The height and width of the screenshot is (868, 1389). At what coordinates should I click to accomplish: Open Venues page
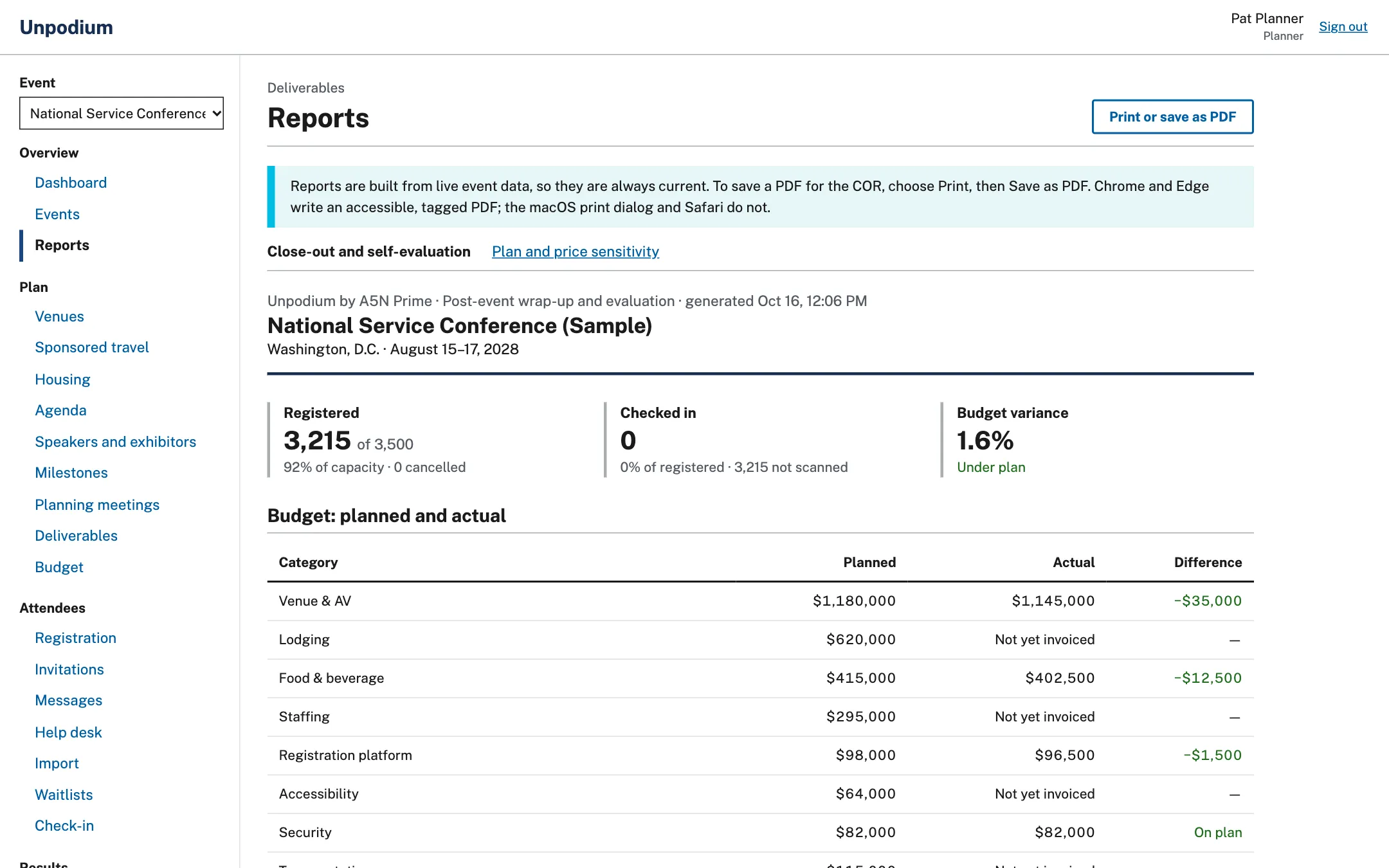pyautogui.click(x=59, y=316)
